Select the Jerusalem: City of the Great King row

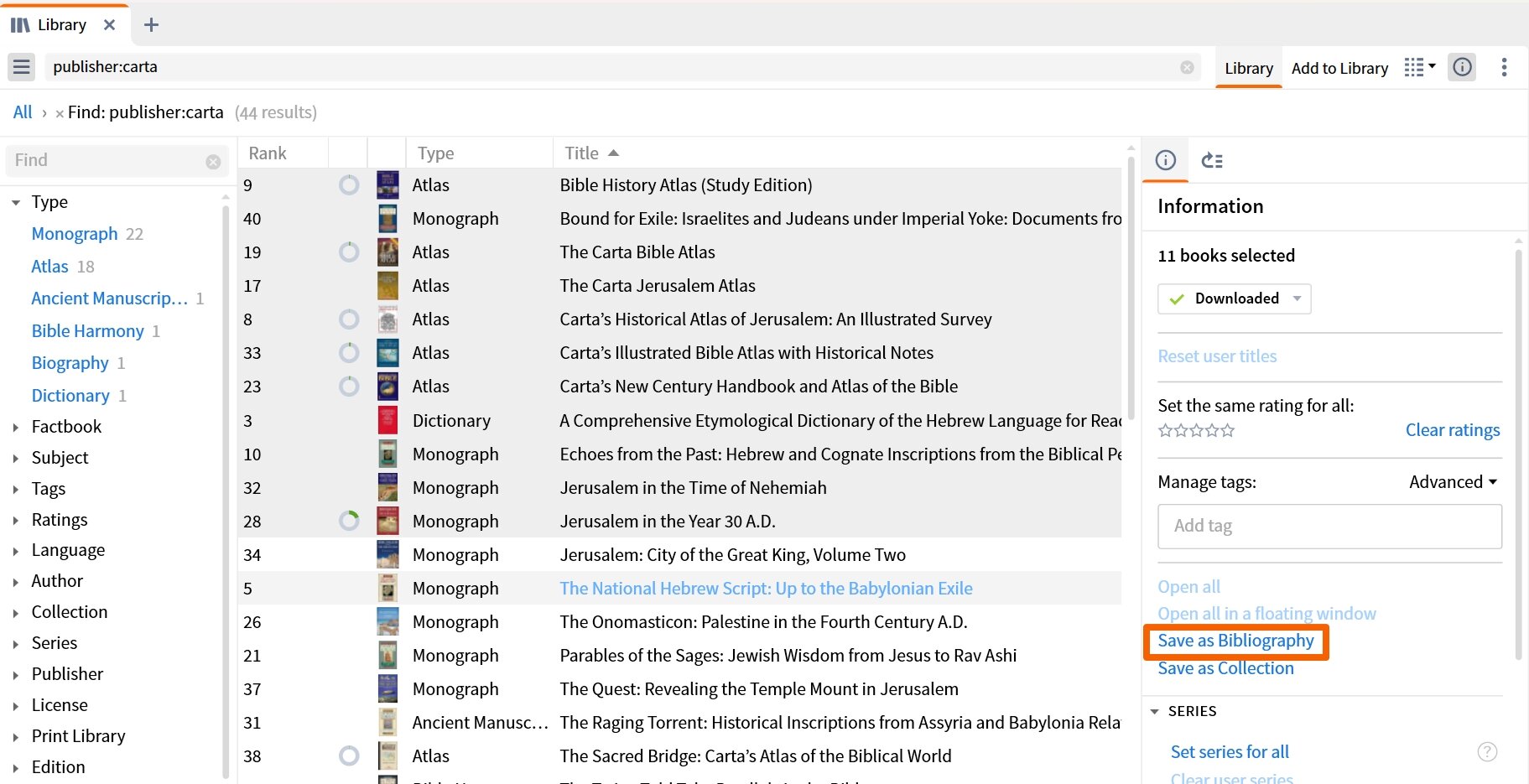[680, 555]
